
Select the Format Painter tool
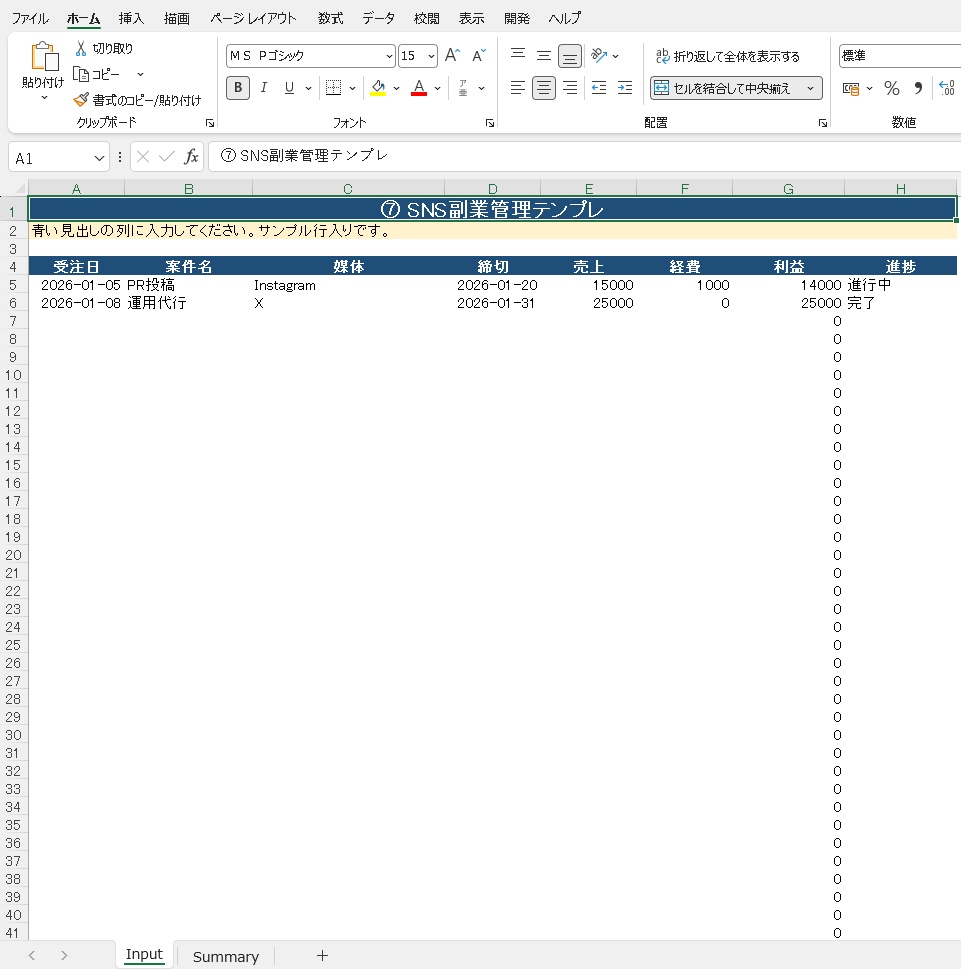(x=83, y=100)
